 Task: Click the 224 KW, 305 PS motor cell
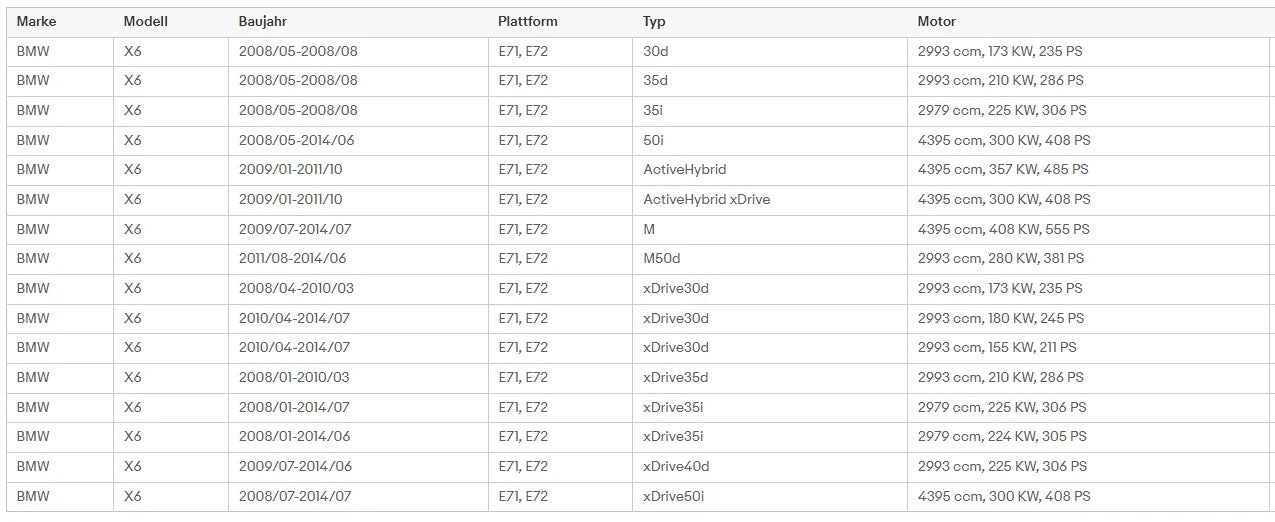(1090, 436)
